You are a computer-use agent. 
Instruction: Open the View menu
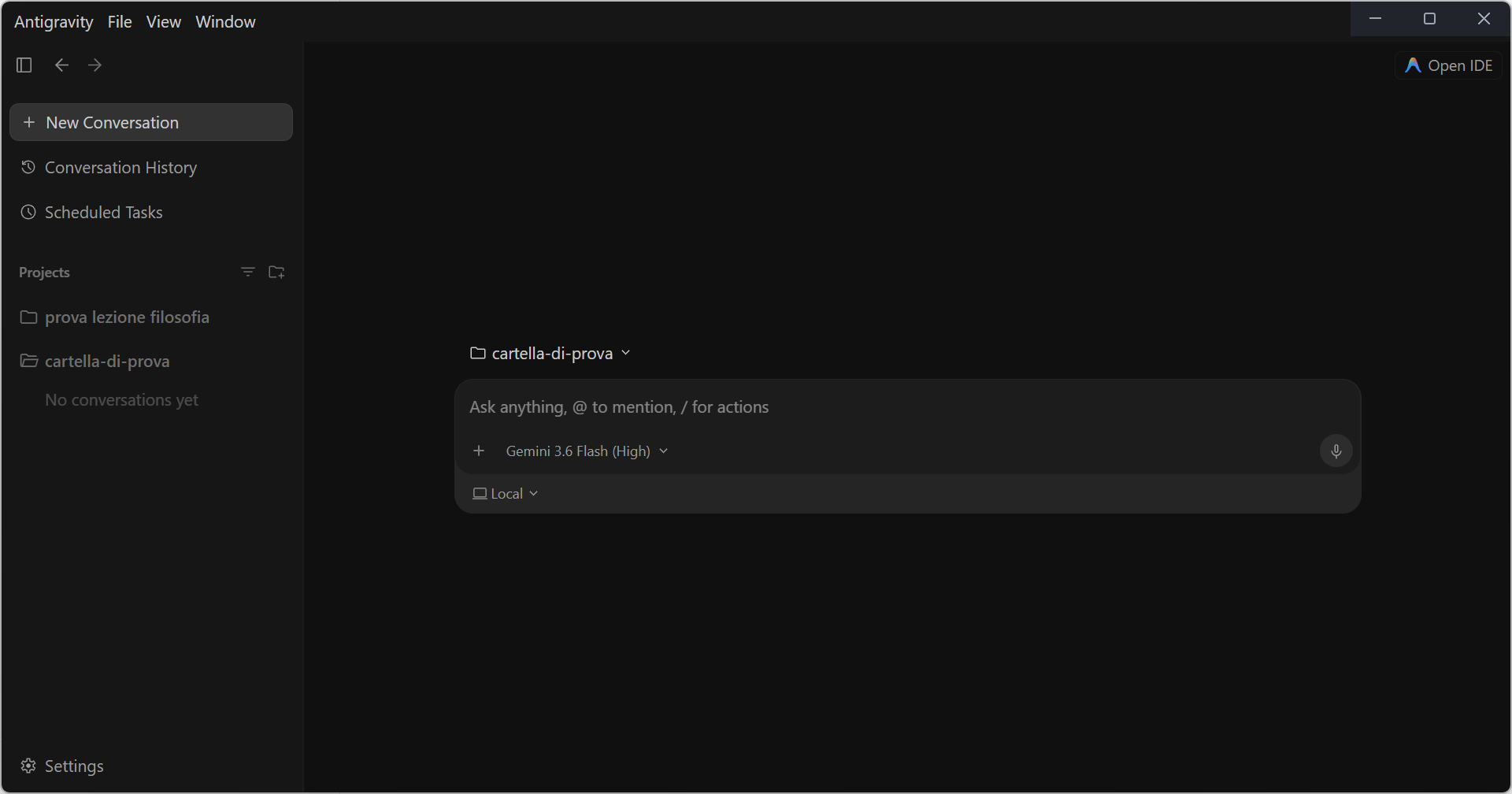pos(164,21)
